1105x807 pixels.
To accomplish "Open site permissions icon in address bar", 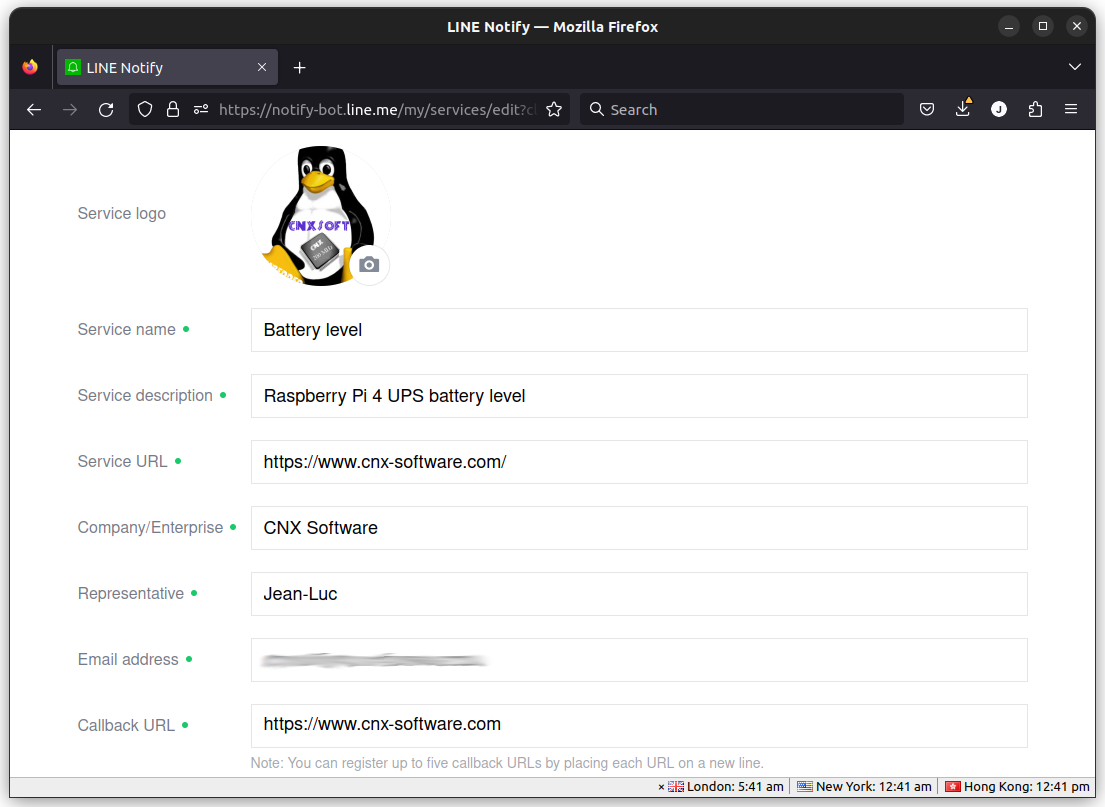I will 201,109.
